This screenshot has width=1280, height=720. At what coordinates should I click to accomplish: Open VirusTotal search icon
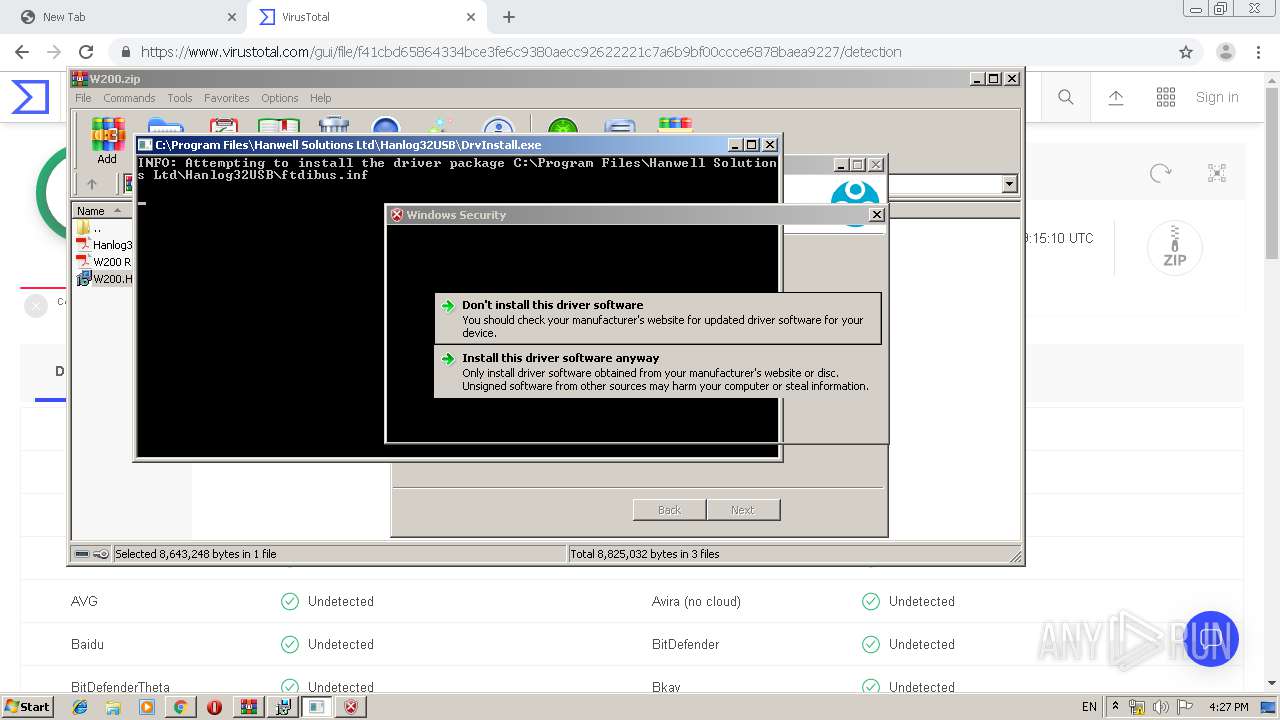point(1066,97)
